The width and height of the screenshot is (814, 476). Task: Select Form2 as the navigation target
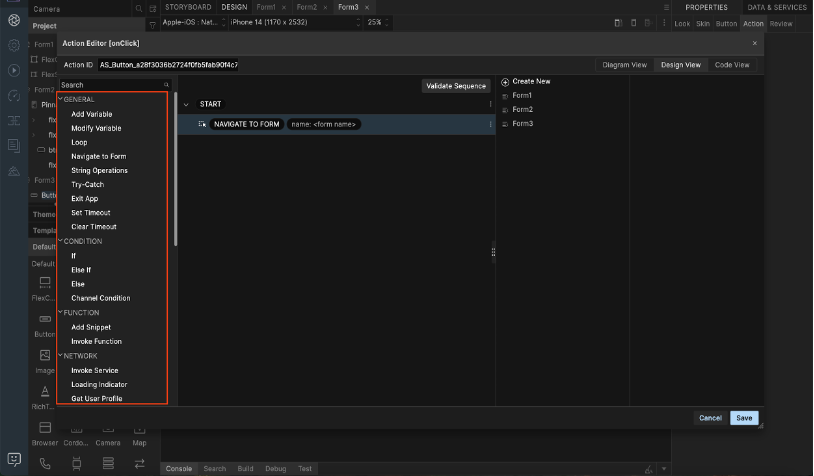pos(522,110)
